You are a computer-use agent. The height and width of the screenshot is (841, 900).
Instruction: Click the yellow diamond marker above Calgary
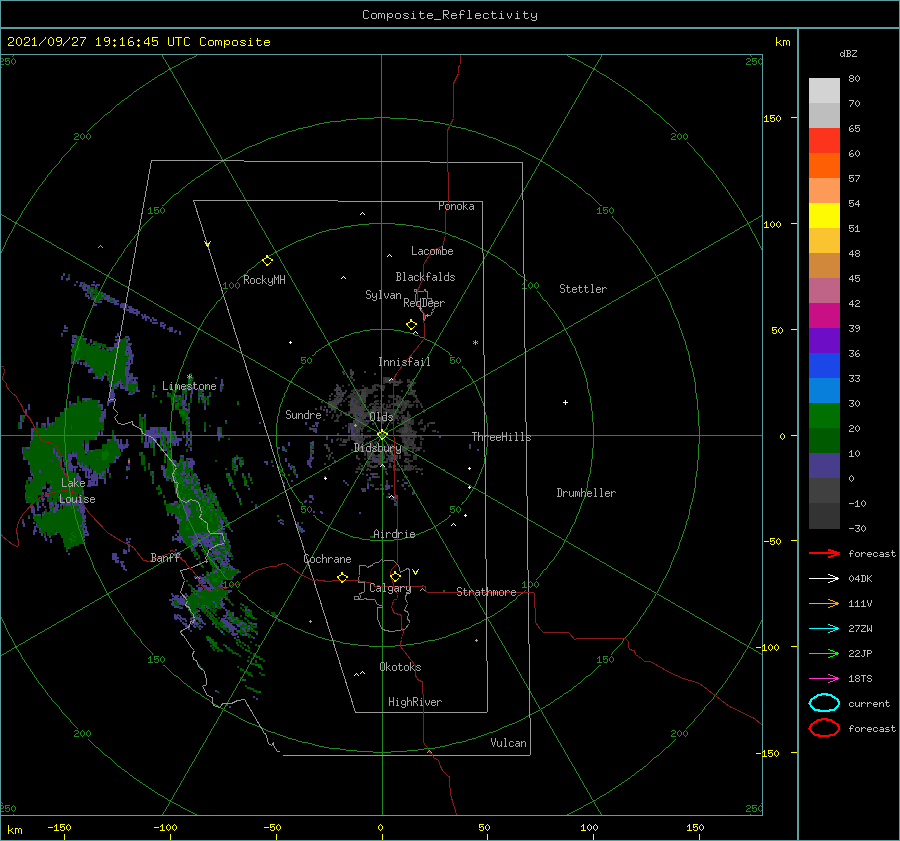point(395,576)
